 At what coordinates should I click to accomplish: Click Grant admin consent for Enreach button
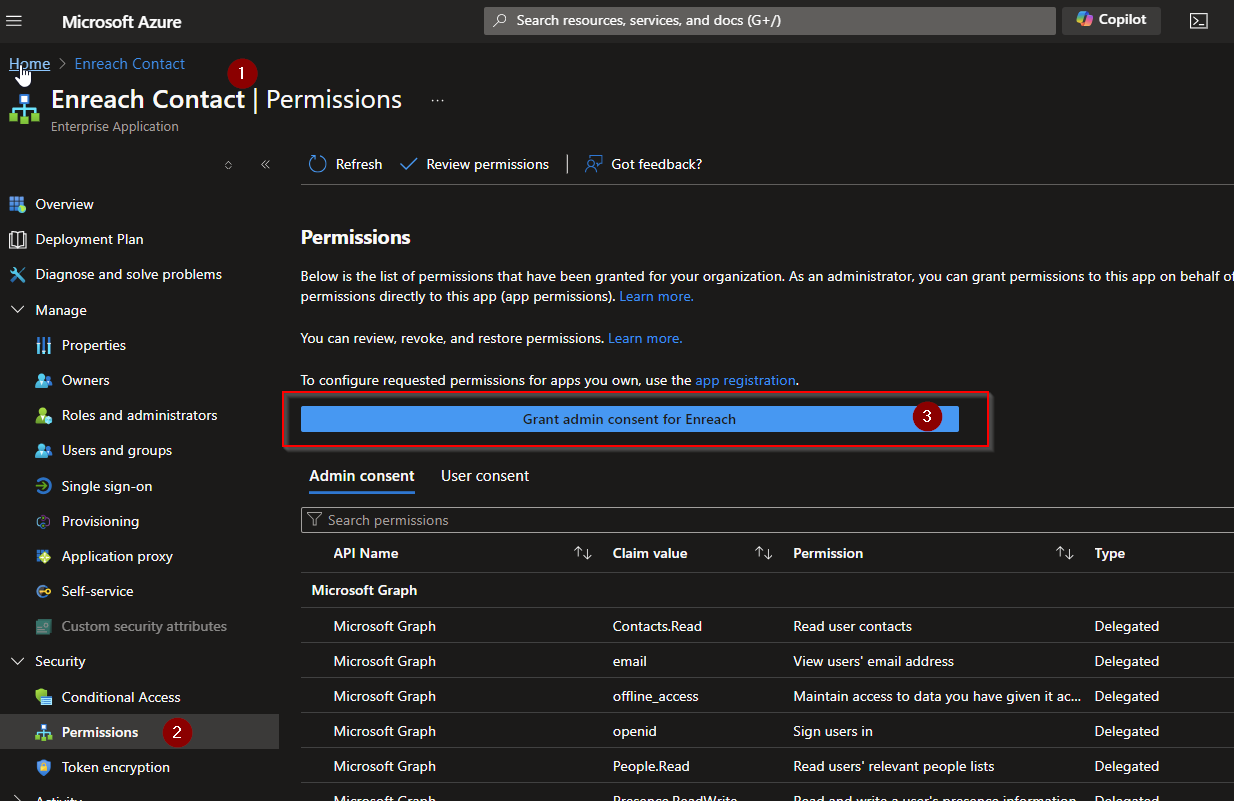(x=629, y=419)
